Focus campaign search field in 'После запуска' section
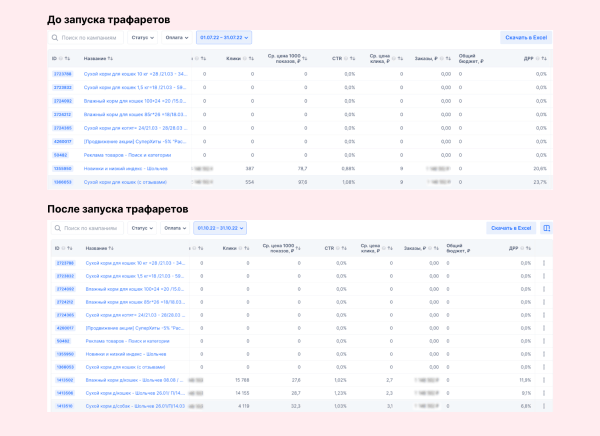Image resolution: width=600 pixels, height=436 pixels. [x=88, y=228]
